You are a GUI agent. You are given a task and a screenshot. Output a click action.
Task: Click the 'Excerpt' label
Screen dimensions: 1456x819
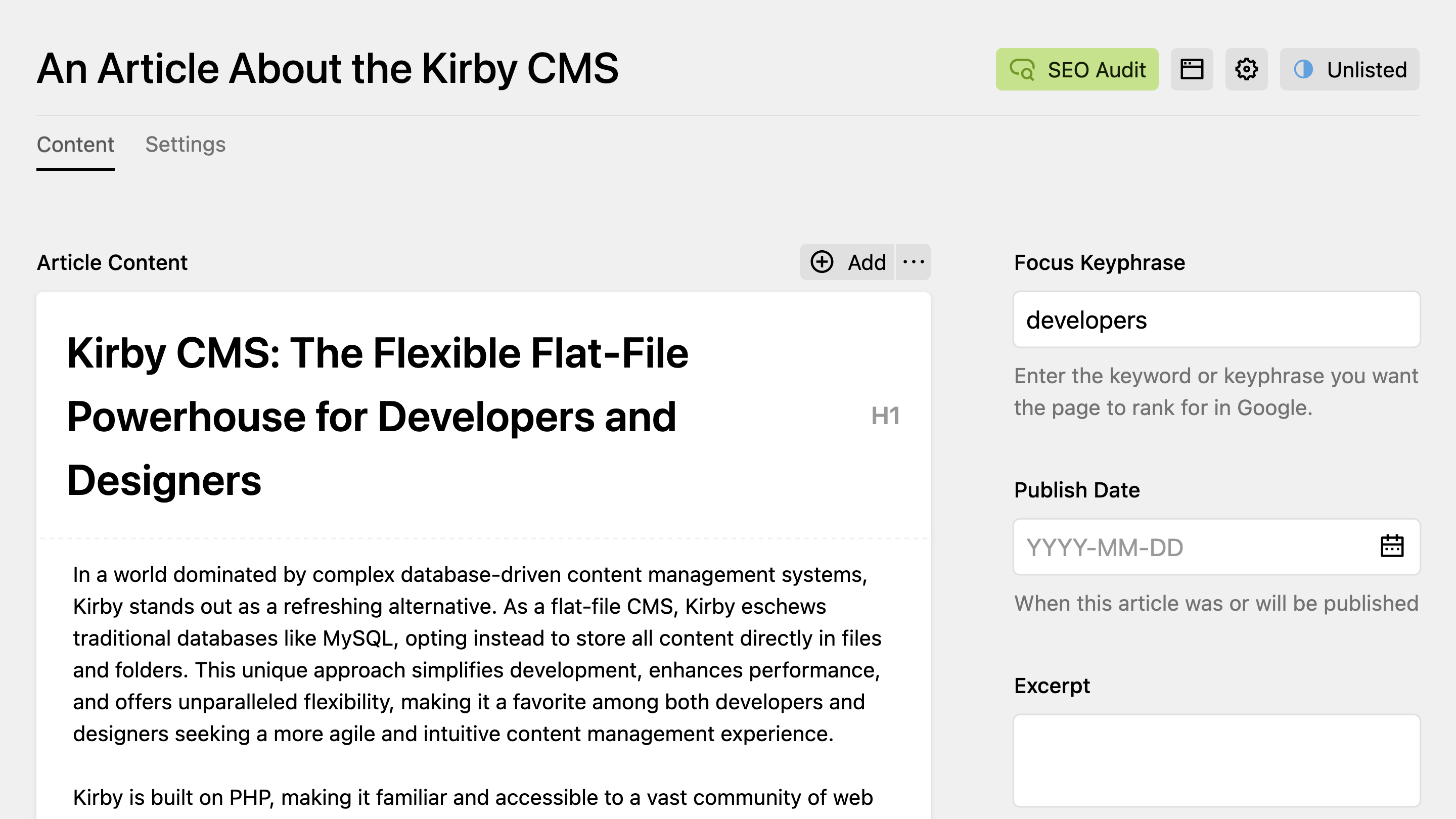coord(1052,686)
